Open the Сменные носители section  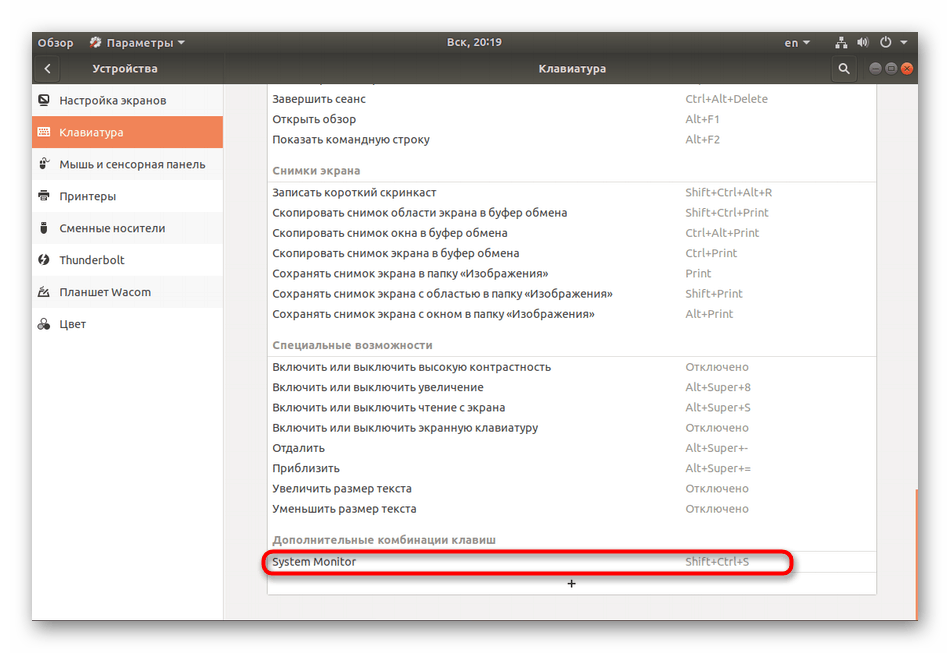(127, 228)
